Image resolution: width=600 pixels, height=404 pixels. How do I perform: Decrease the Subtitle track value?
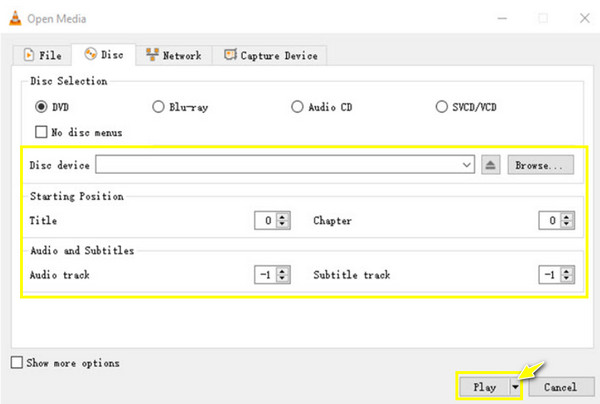pyautogui.click(x=567, y=279)
